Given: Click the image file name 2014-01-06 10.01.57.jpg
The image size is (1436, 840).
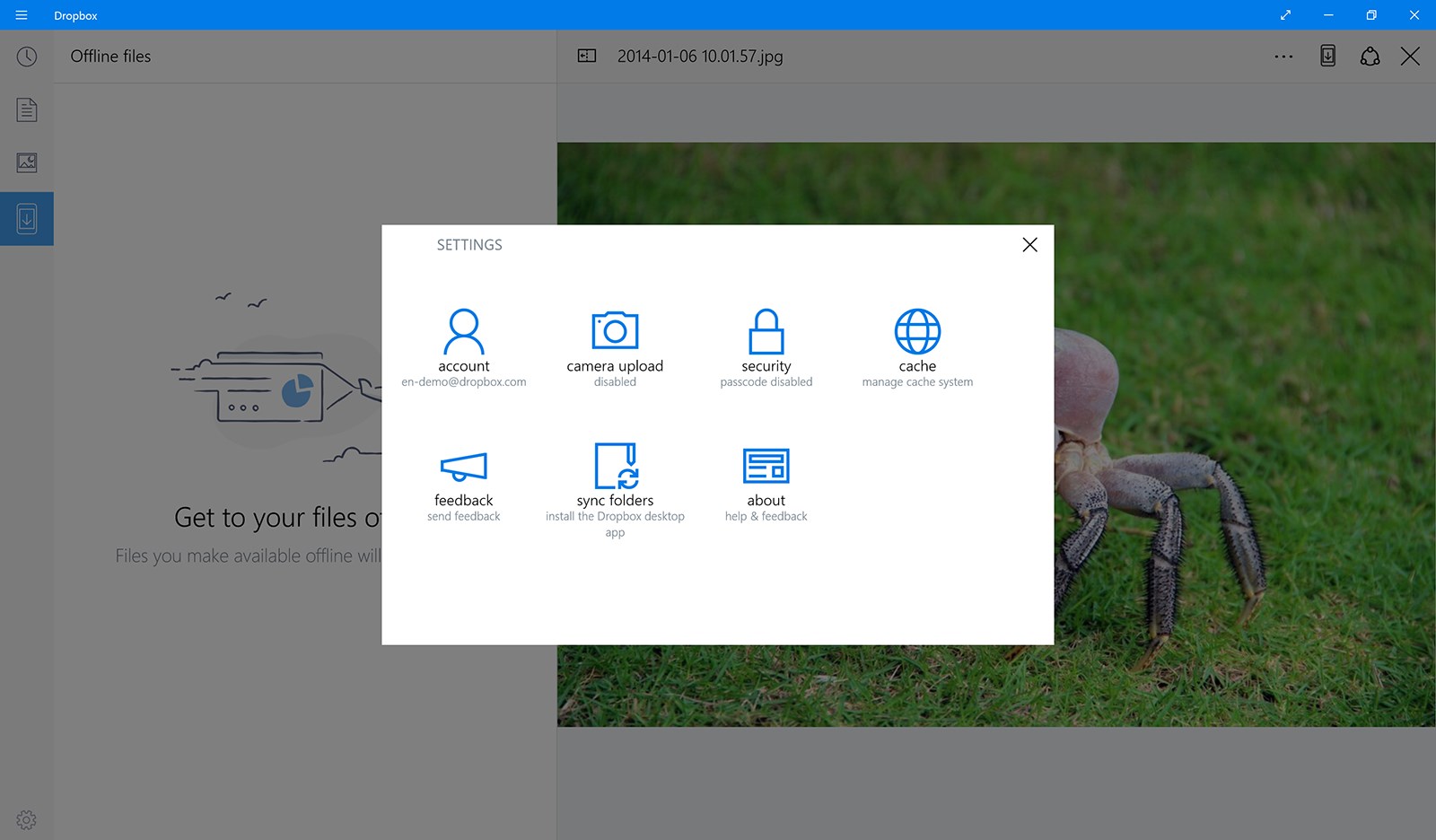Looking at the screenshot, I should [700, 56].
